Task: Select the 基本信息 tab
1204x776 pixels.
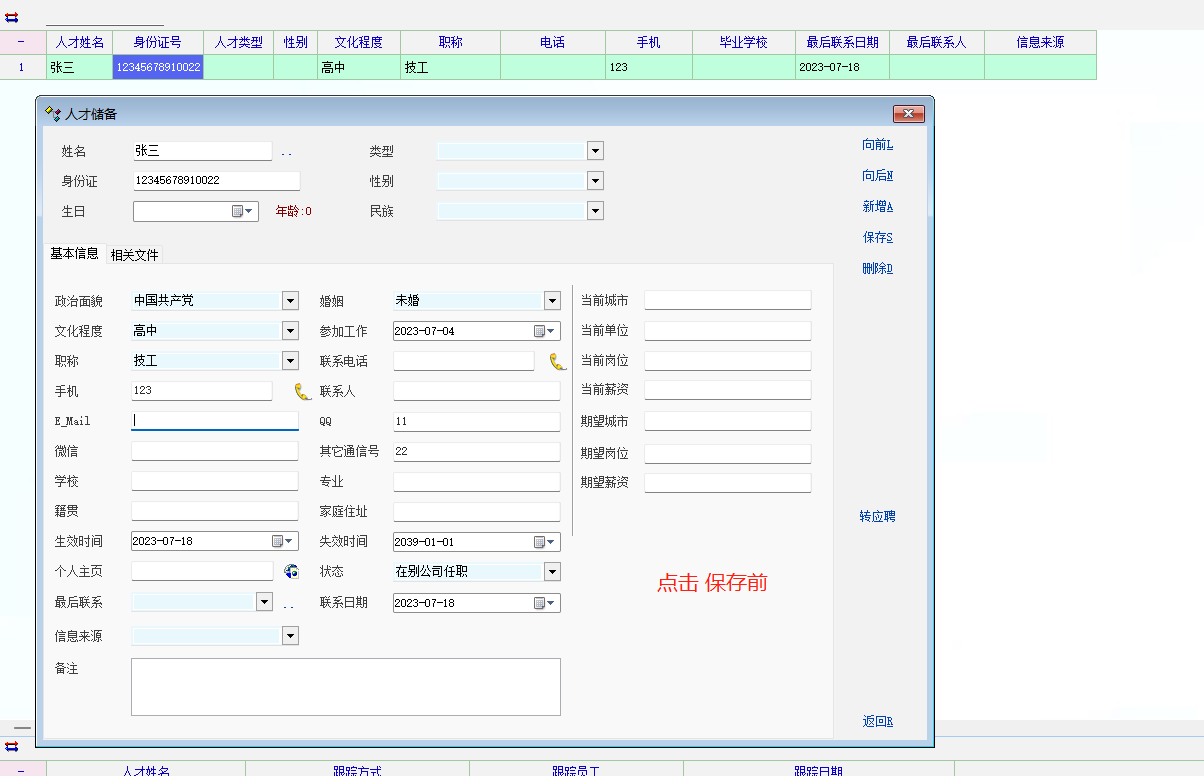Action: click(75, 253)
